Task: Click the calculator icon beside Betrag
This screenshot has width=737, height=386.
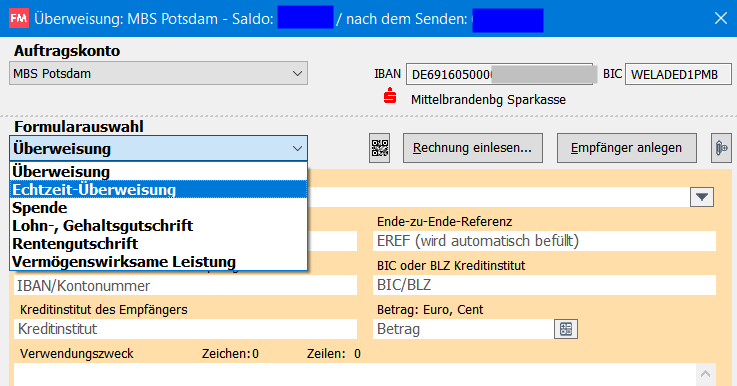Action: tap(566, 329)
